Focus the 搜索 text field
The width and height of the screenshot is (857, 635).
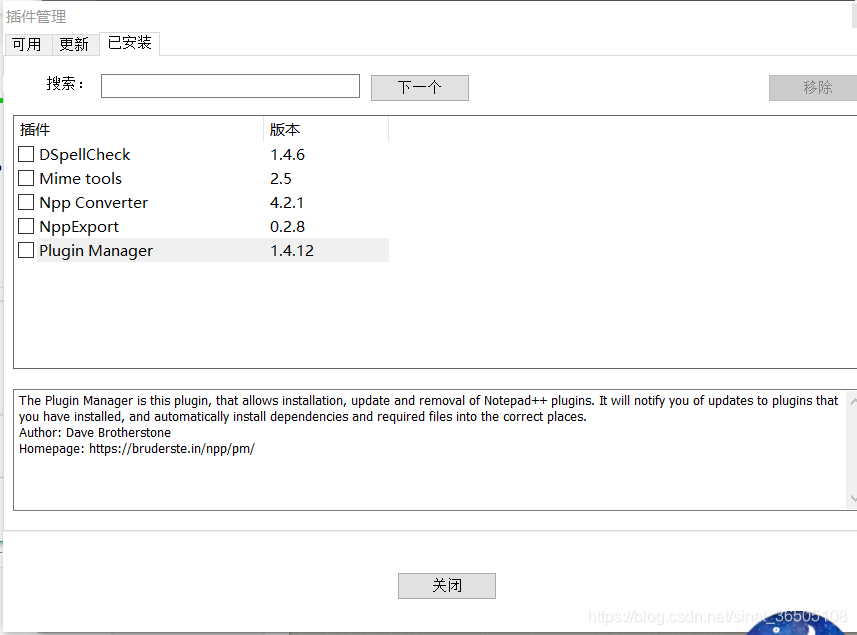[230, 86]
